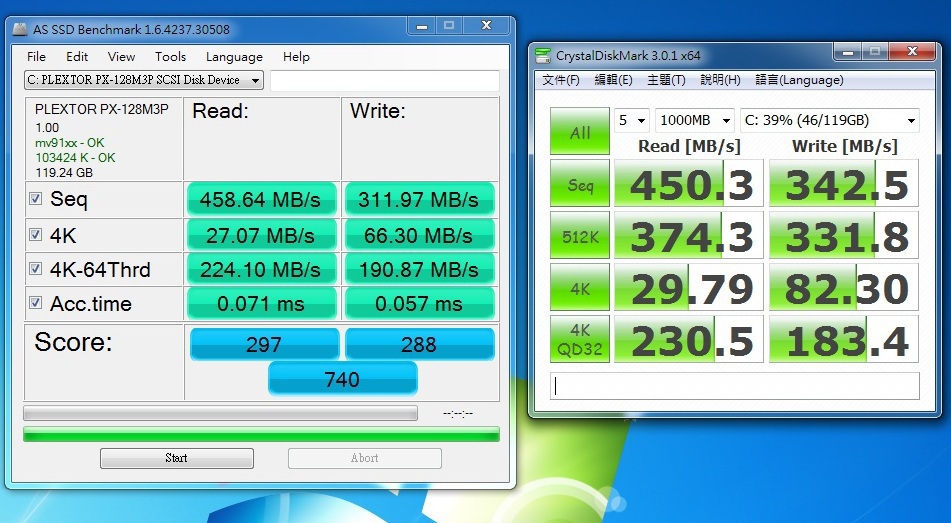Open the PLEXTOR PX-128M3P drive dropdown

pos(144,80)
